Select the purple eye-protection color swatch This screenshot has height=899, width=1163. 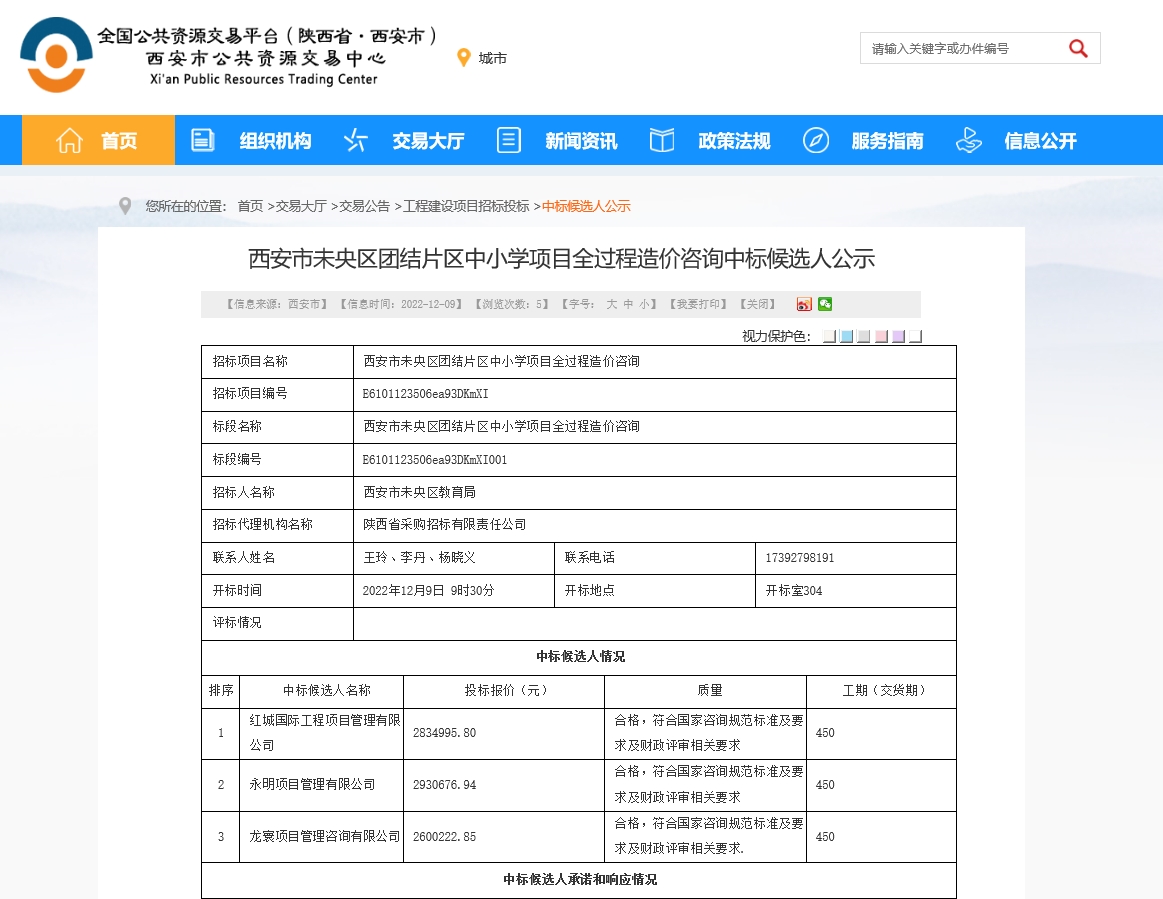tap(898, 337)
